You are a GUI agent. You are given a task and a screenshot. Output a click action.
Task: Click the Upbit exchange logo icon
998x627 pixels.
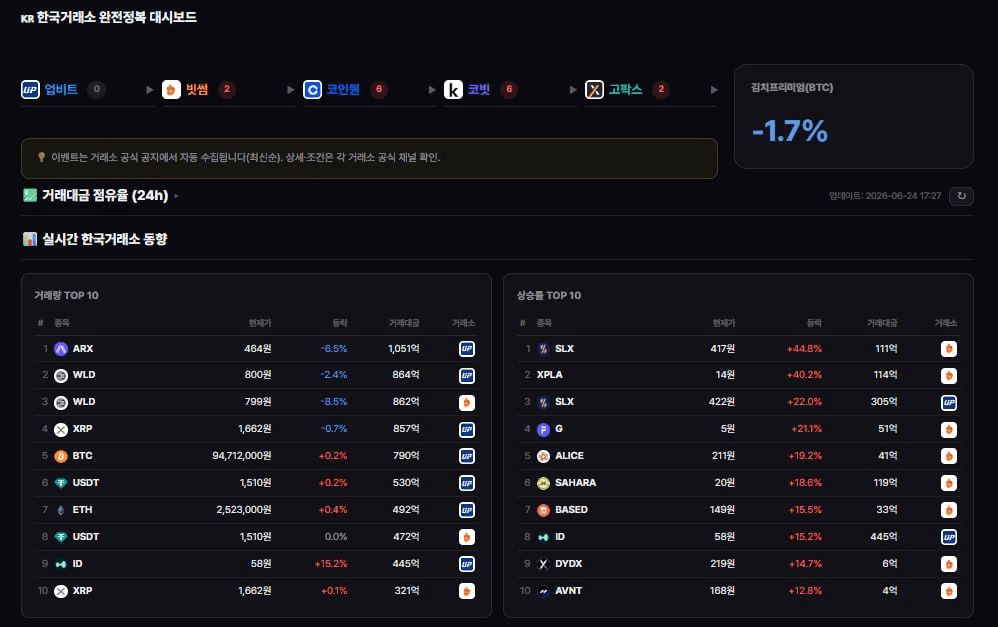point(30,90)
